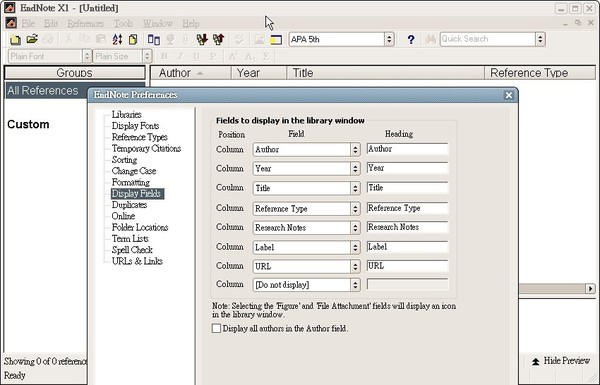Viewport: 600px width, 385px height.
Task: Click the Sort References A-Z icon
Action: coord(117,39)
